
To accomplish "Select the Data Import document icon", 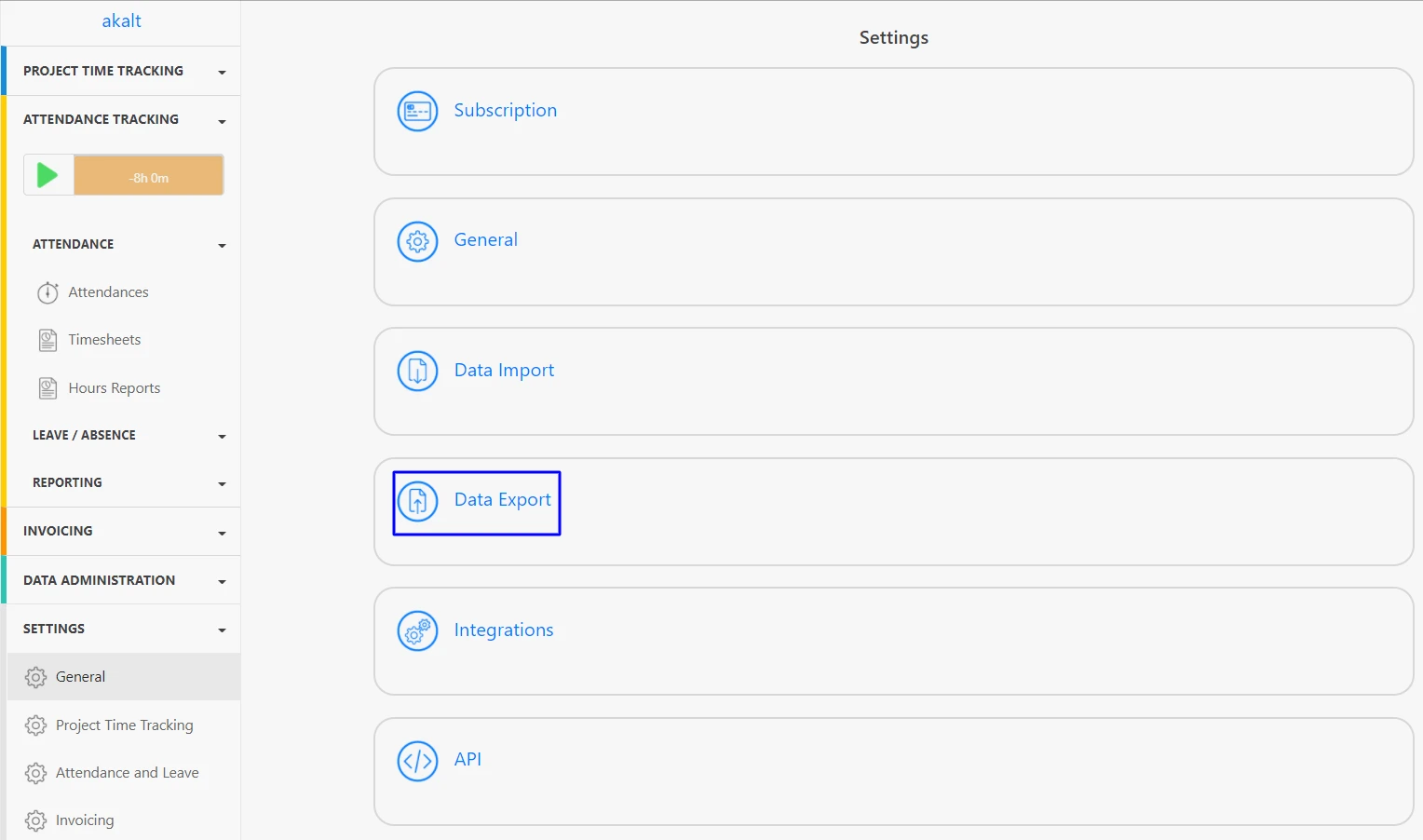I will click(416, 371).
